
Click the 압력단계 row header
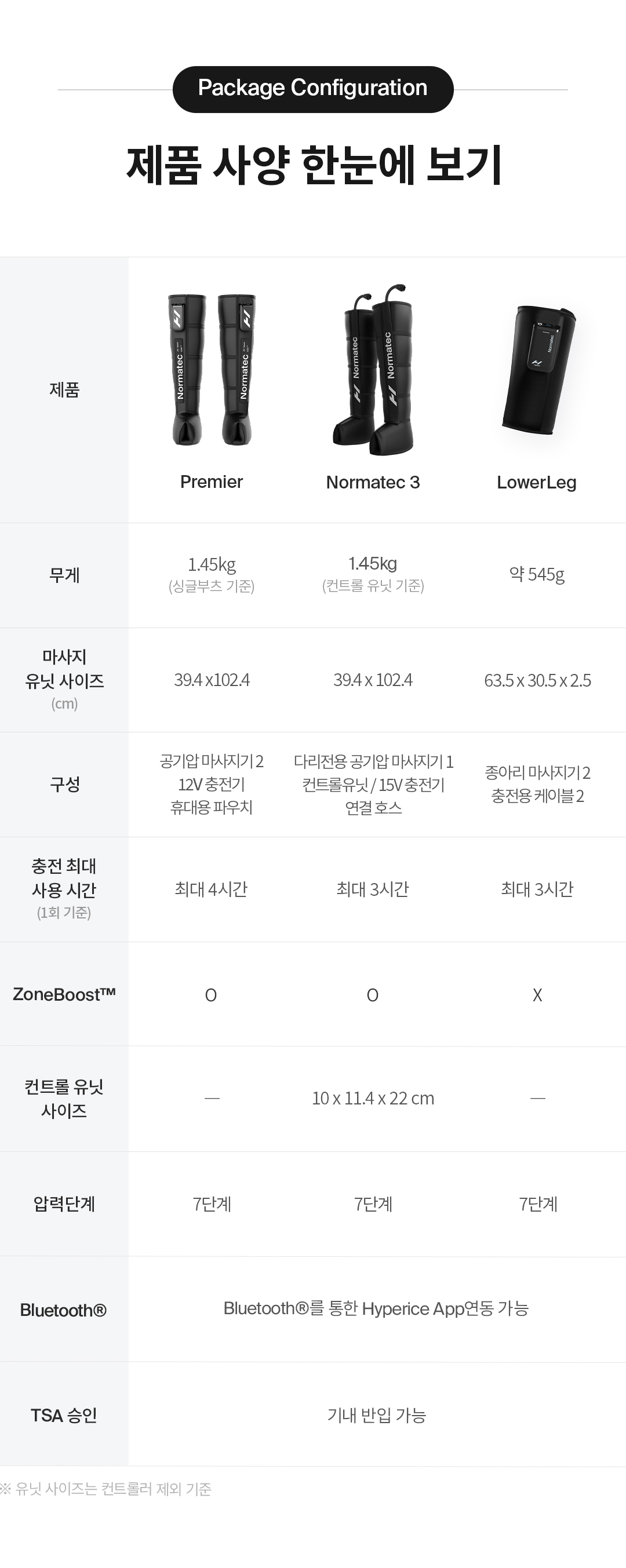tap(64, 1204)
